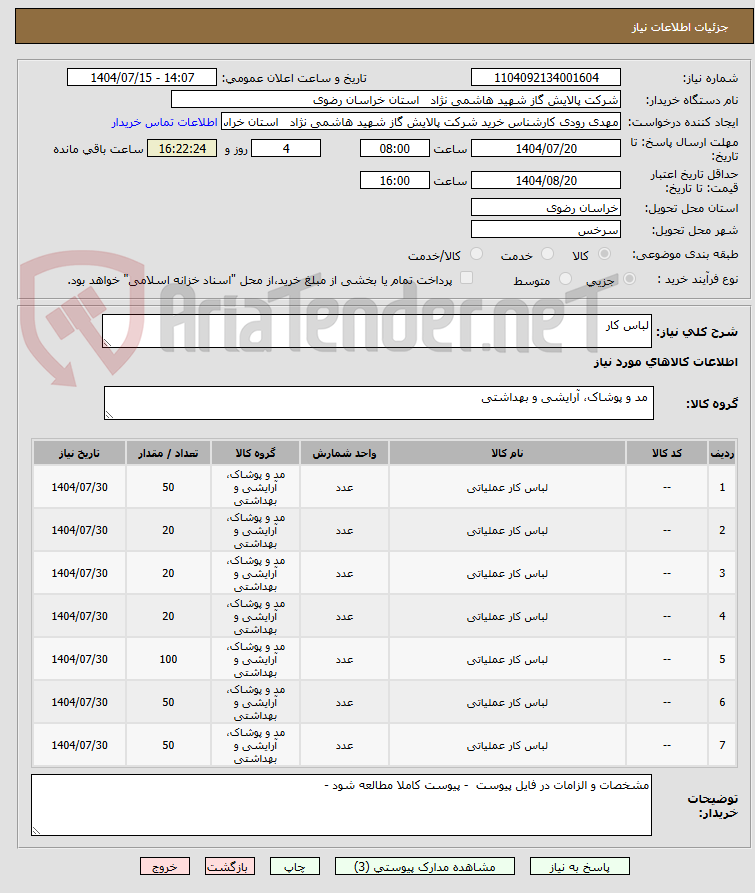Click the need number field 1104092134001604
The image size is (755, 893).
(x=545, y=77)
